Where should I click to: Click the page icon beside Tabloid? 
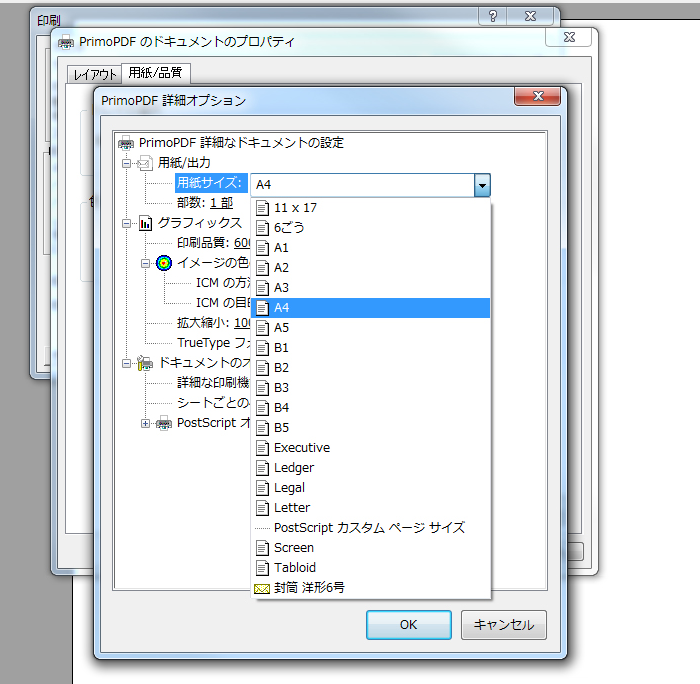262,568
